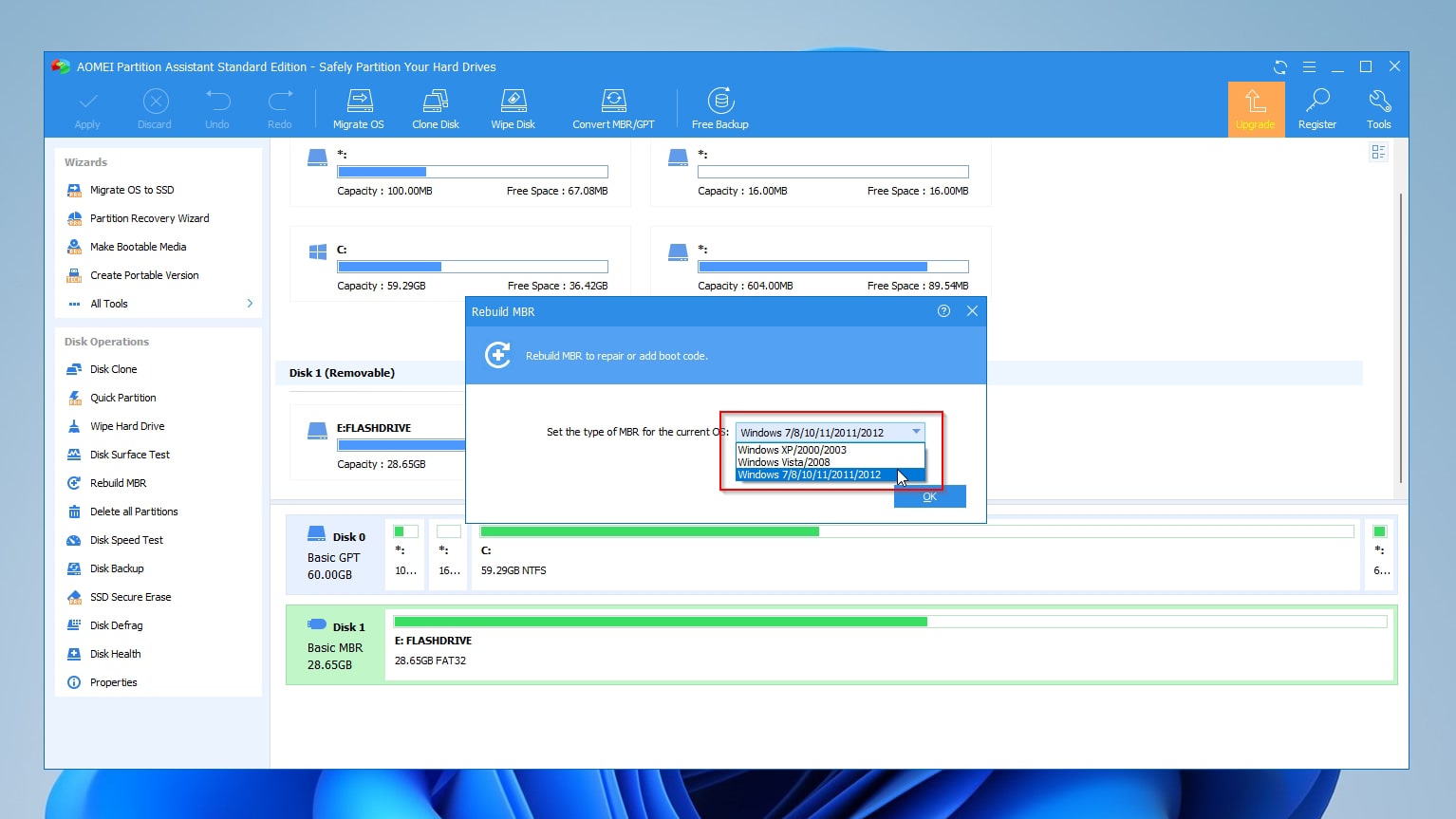Open the Tools wrench menu
Viewport: 1456px width, 819px height.
tap(1379, 109)
